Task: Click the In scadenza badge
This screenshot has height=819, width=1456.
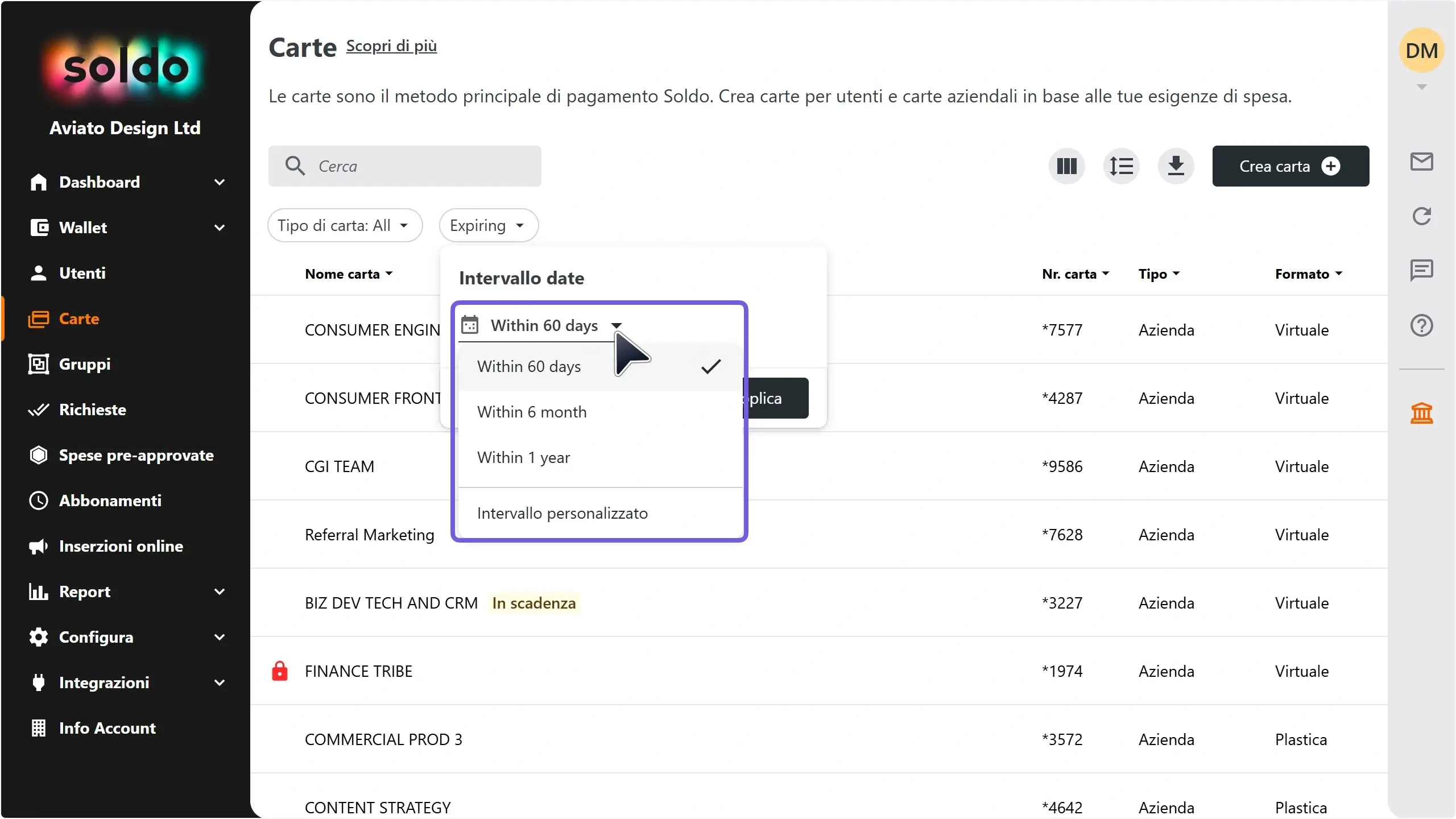Action: [533, 603]
